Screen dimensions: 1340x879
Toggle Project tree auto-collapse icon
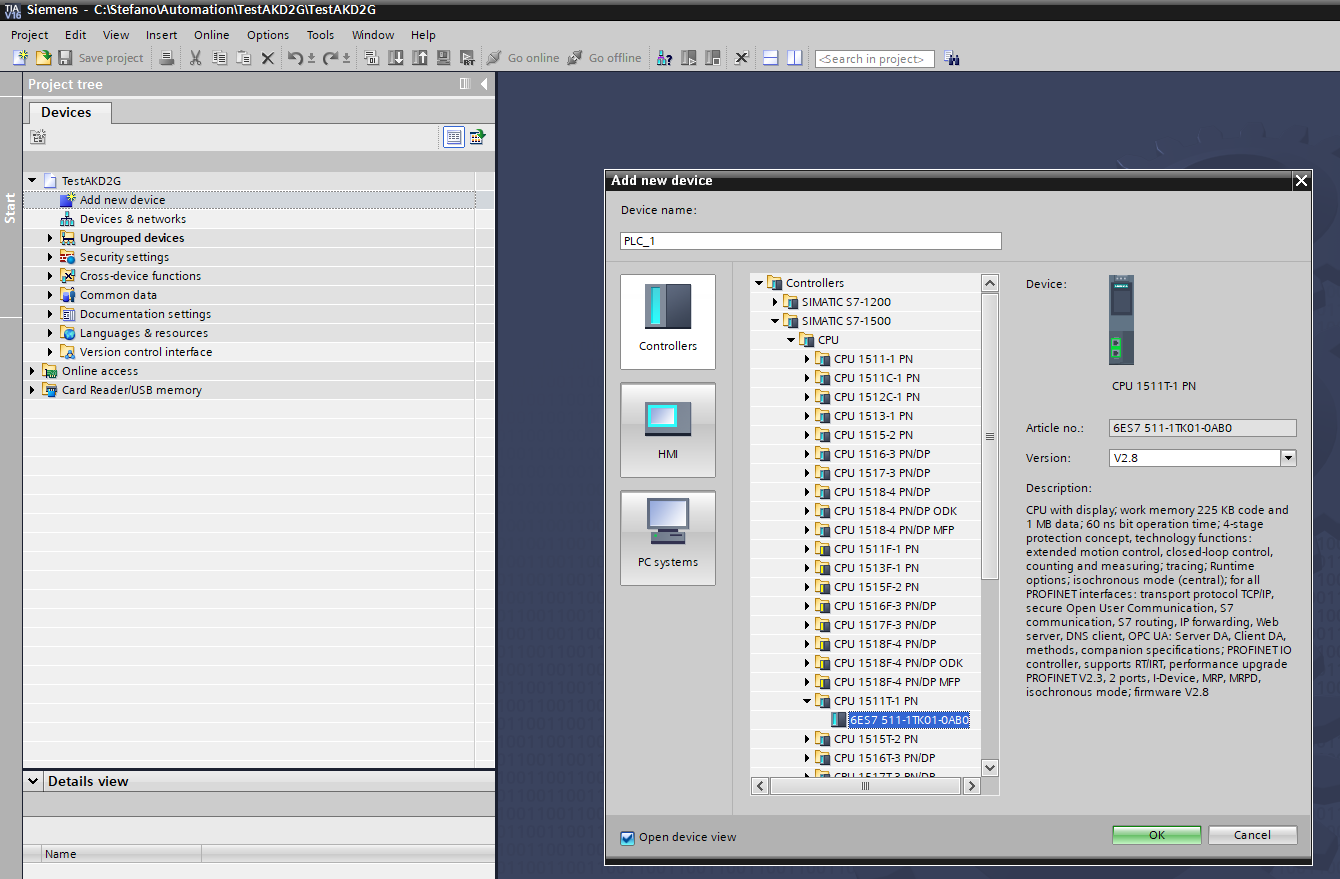tap(464, 84)
